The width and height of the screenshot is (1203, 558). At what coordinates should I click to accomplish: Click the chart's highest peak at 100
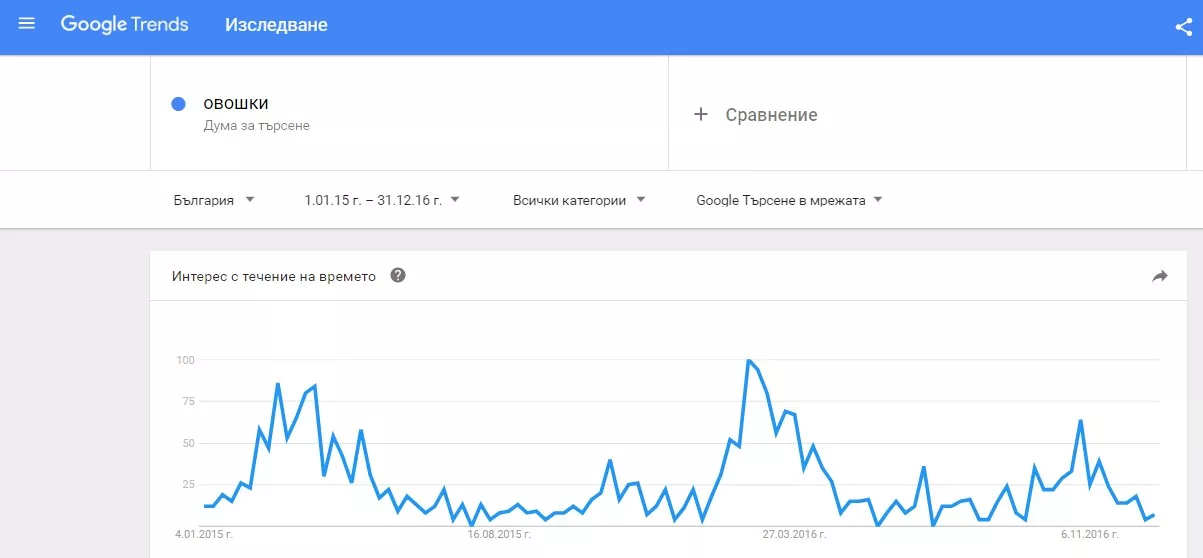click(748, 360)
